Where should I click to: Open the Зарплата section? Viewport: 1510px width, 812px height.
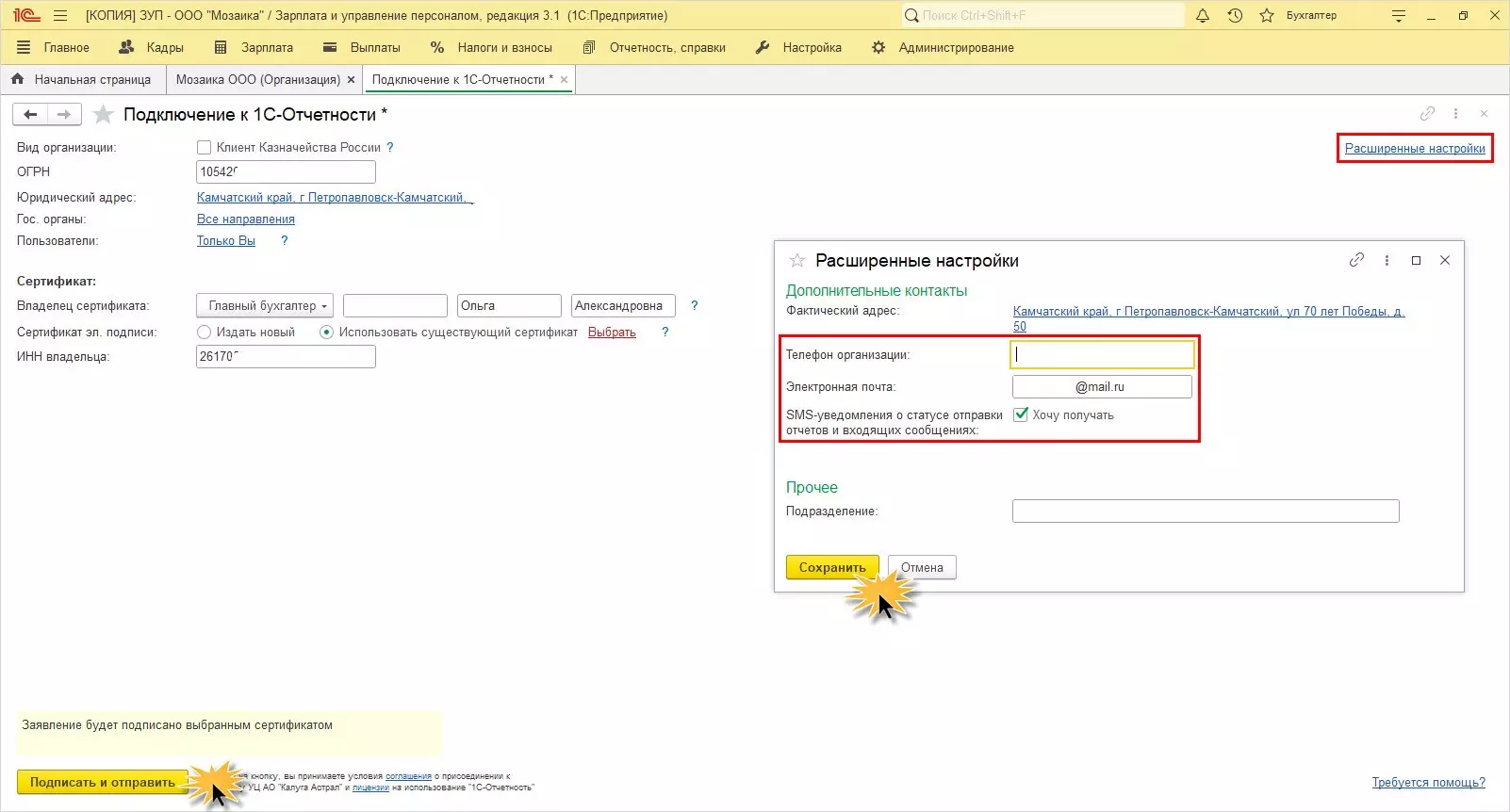[254, 47]
